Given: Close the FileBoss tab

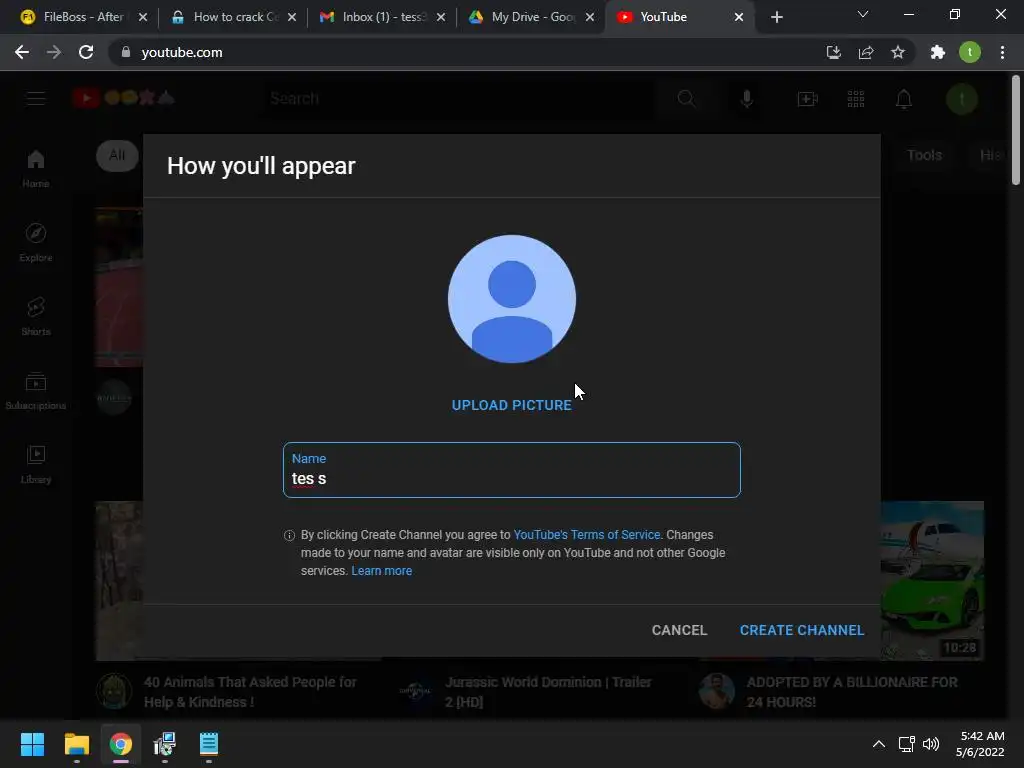Looking at the screenshot, I should coord(143,17).
